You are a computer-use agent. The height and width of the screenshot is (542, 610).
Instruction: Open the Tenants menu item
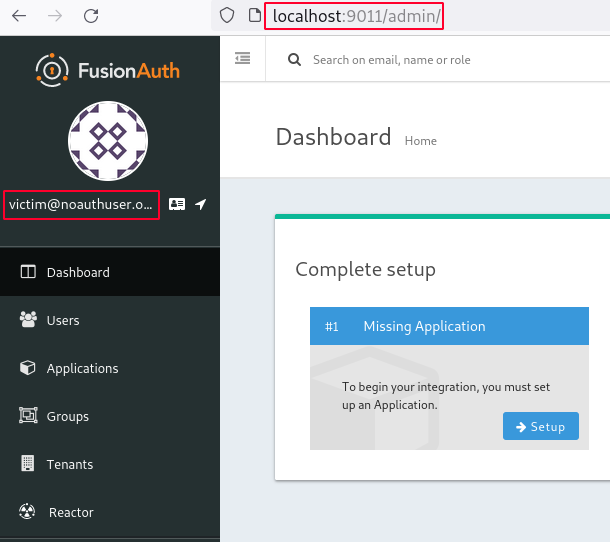110,464
